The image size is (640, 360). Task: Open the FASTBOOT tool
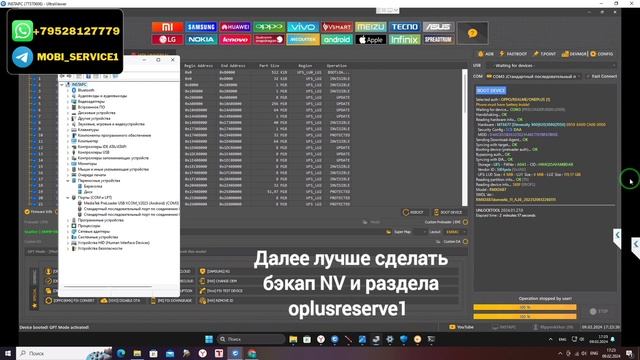coord(513,54)
